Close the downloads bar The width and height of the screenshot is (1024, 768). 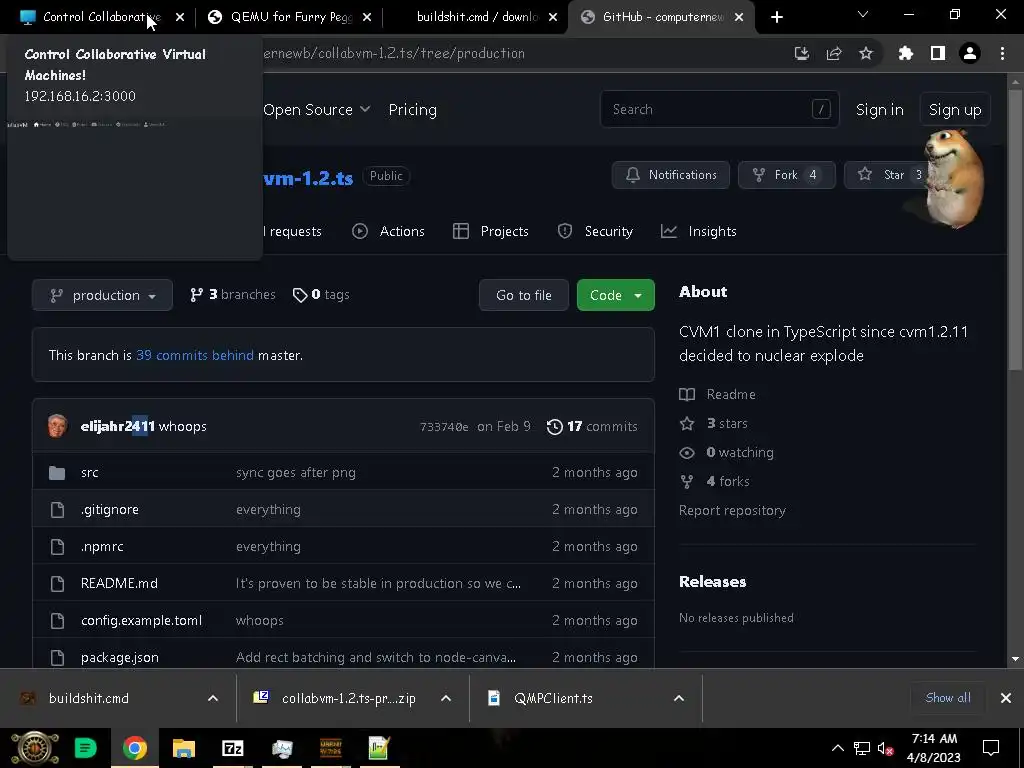(x=1006, y=698)
